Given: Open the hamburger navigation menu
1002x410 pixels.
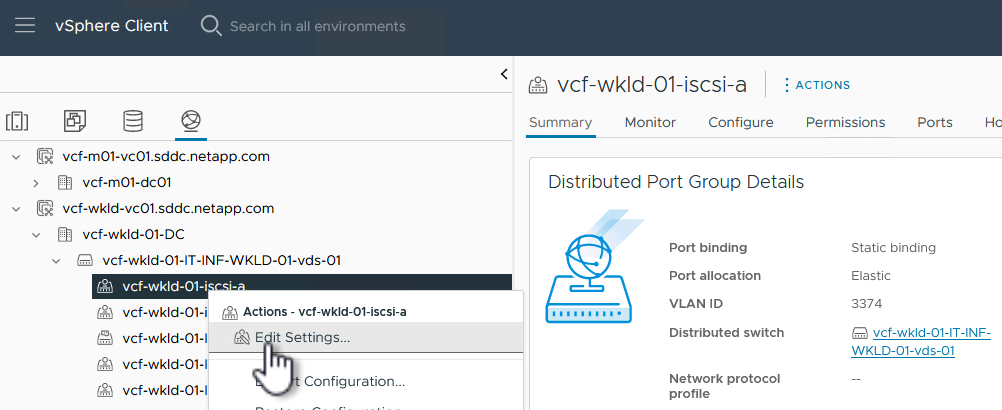Looking at the screenshot, I should point(25,25).
